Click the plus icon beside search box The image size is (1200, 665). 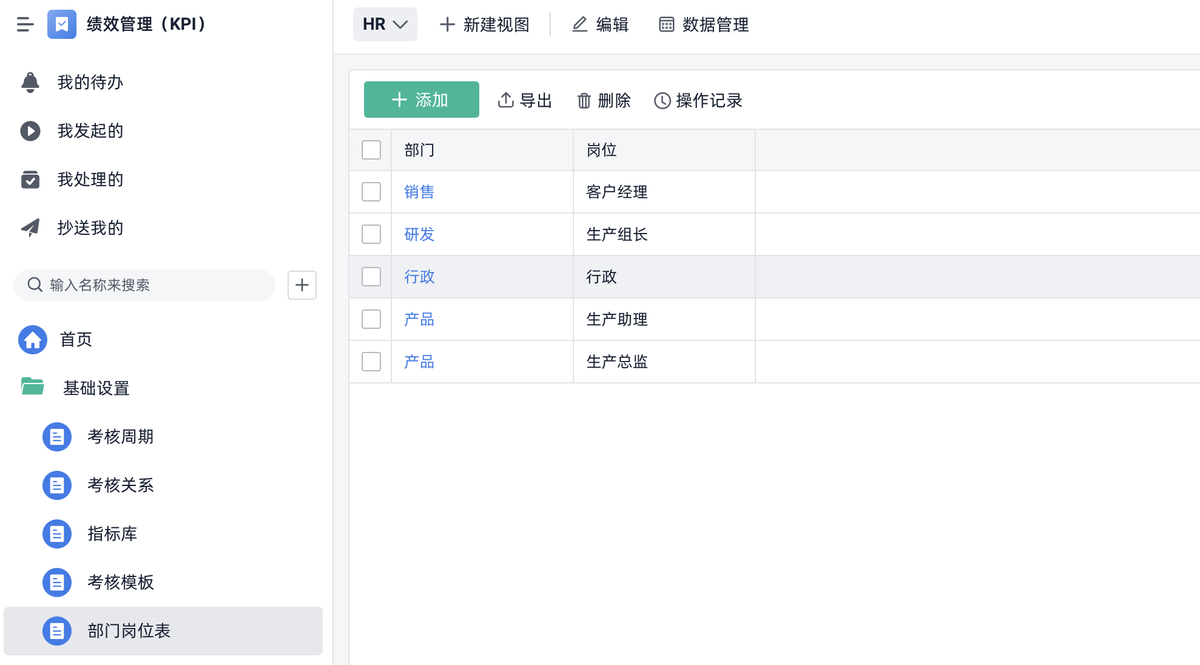coord(302,285)
